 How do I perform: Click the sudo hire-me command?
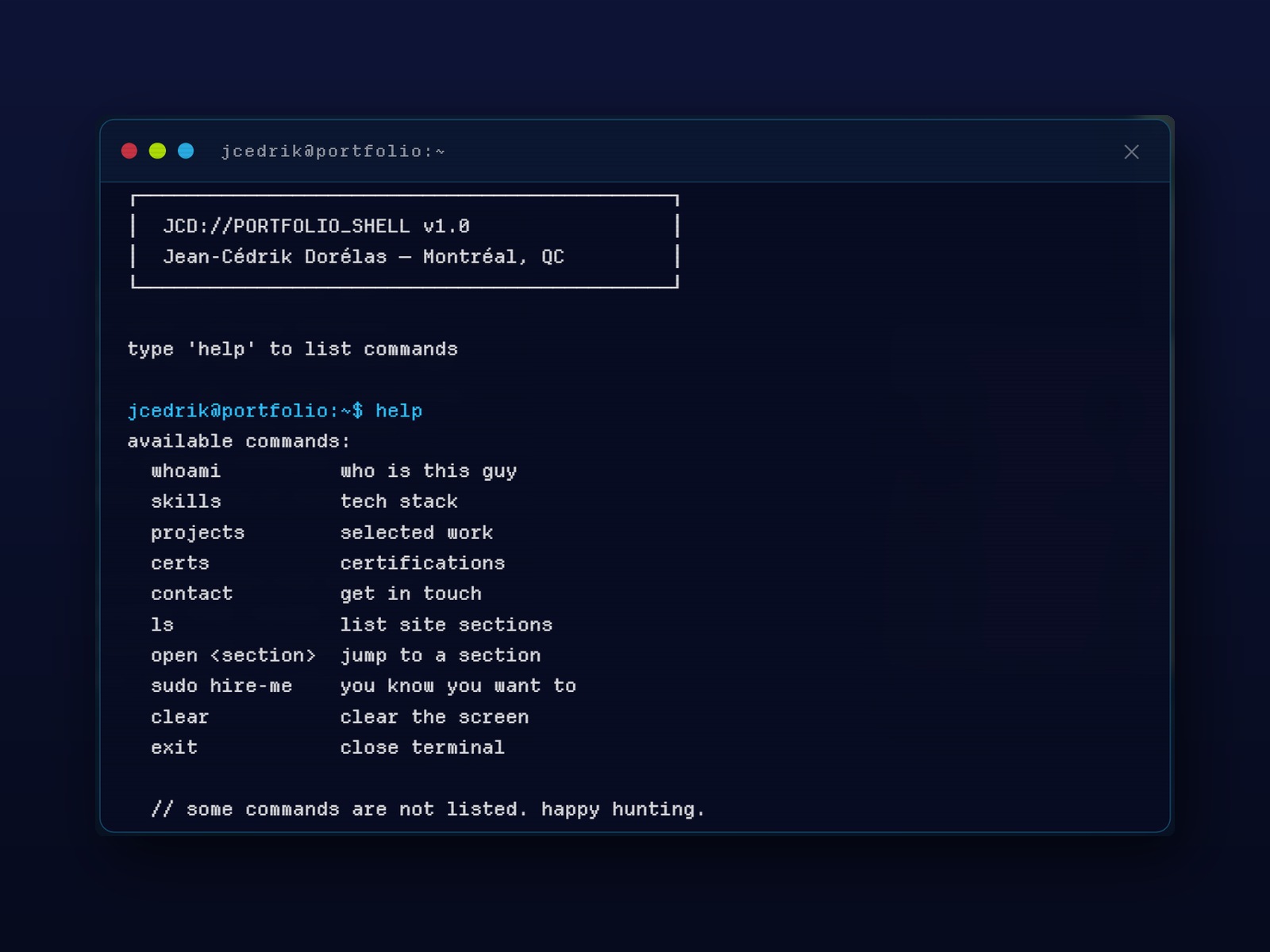(x=221, y=685)
